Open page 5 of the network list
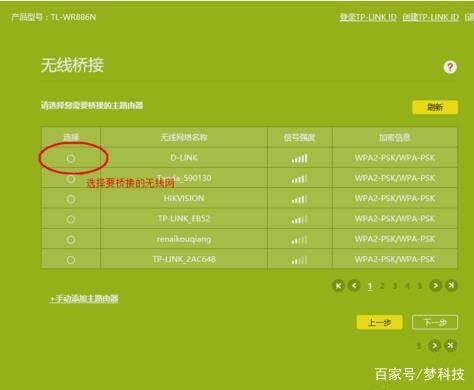 pyautogui.click(x=419, y=286)
